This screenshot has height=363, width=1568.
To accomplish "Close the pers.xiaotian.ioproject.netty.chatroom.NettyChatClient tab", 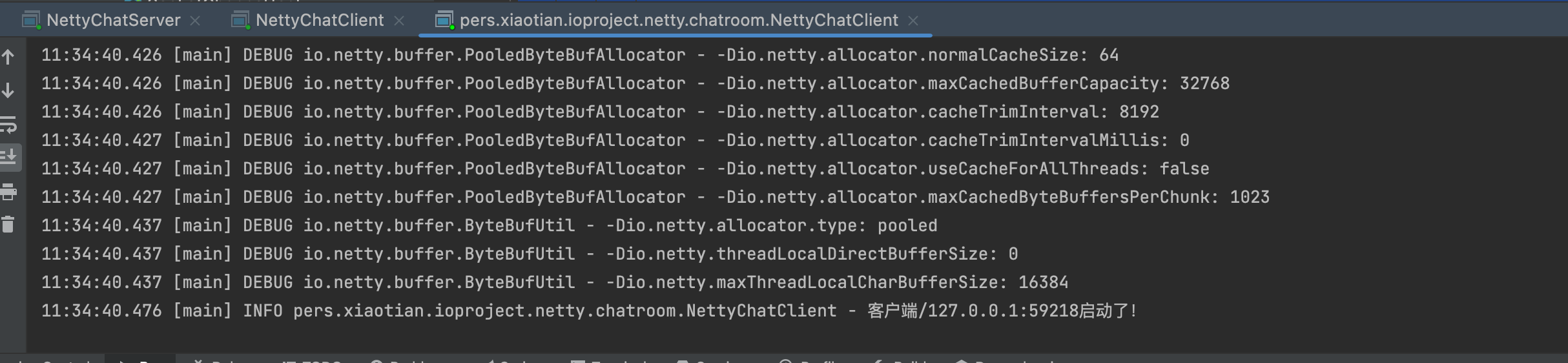I will [x=913, y=21].
